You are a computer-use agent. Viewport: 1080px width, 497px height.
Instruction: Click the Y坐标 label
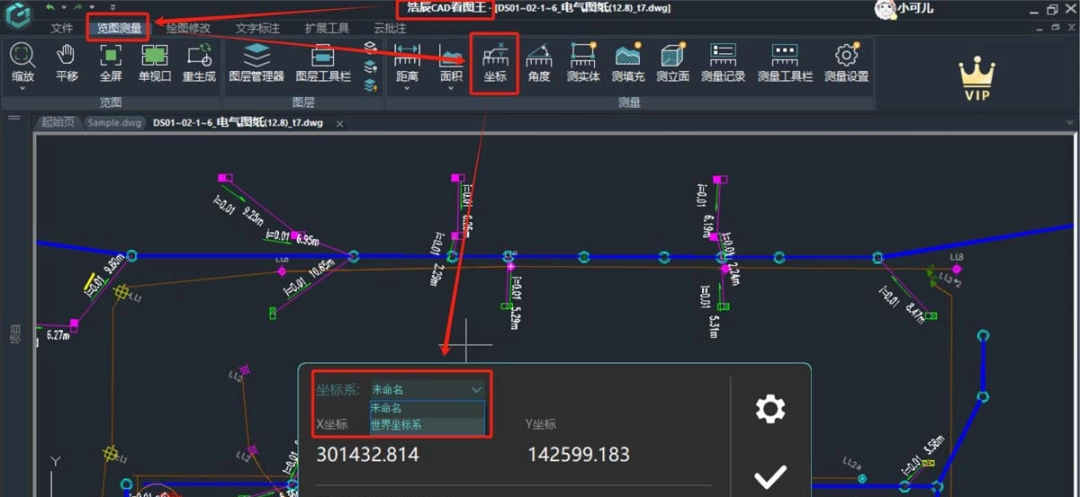(541, 424)
